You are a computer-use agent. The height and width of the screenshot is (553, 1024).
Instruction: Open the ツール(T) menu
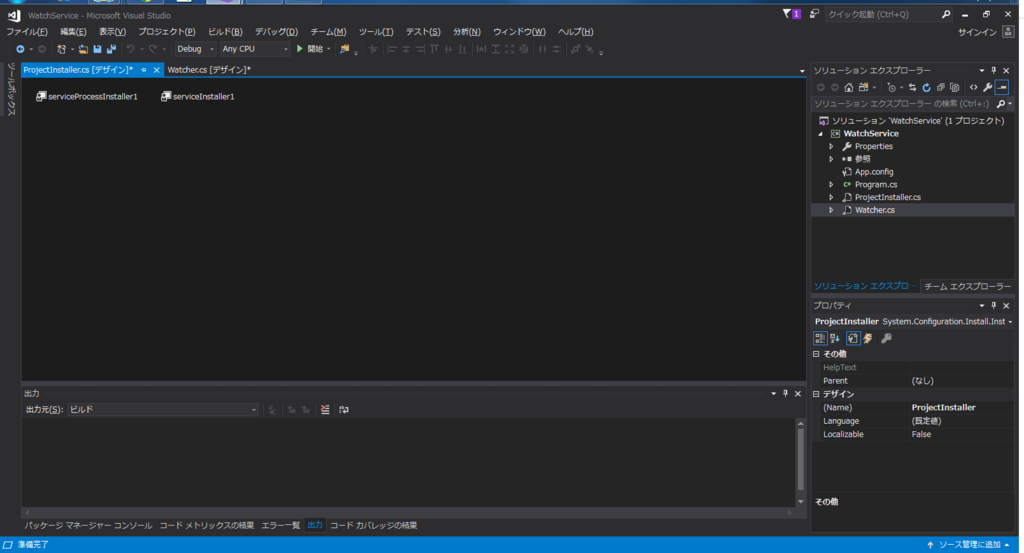(376, 31)
